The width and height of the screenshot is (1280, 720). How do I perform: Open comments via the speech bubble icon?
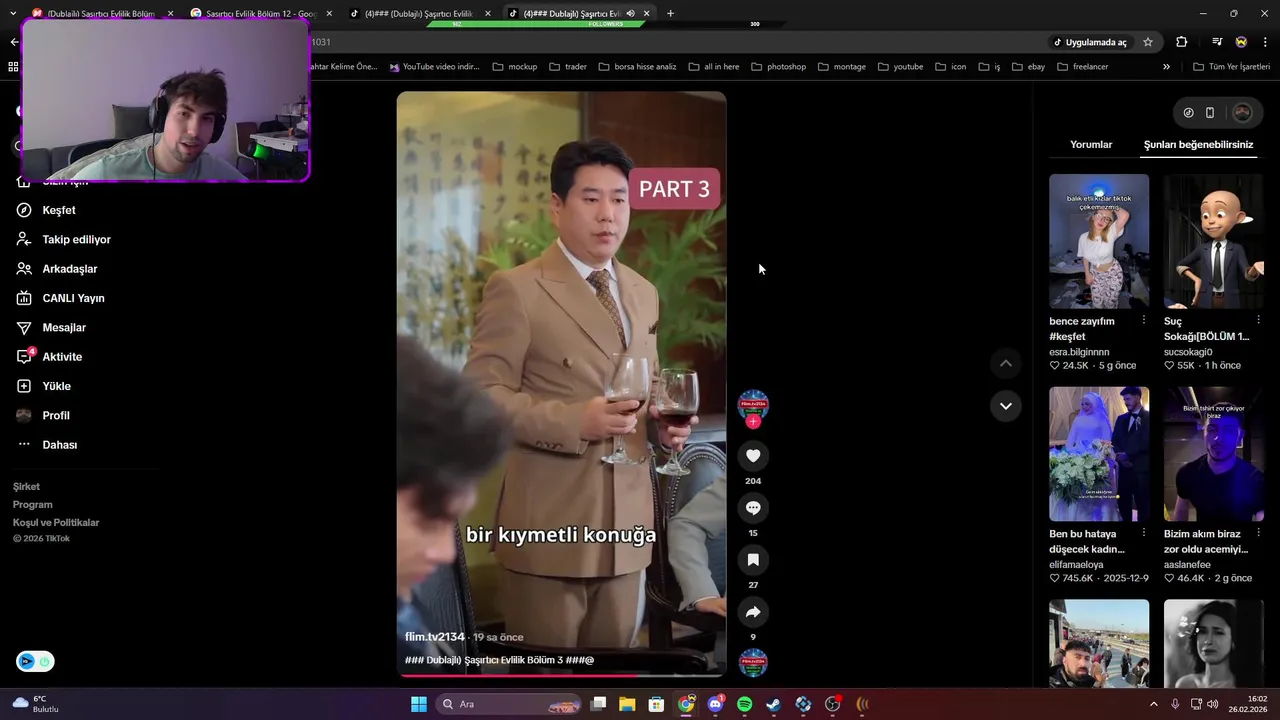coord(753,508)
